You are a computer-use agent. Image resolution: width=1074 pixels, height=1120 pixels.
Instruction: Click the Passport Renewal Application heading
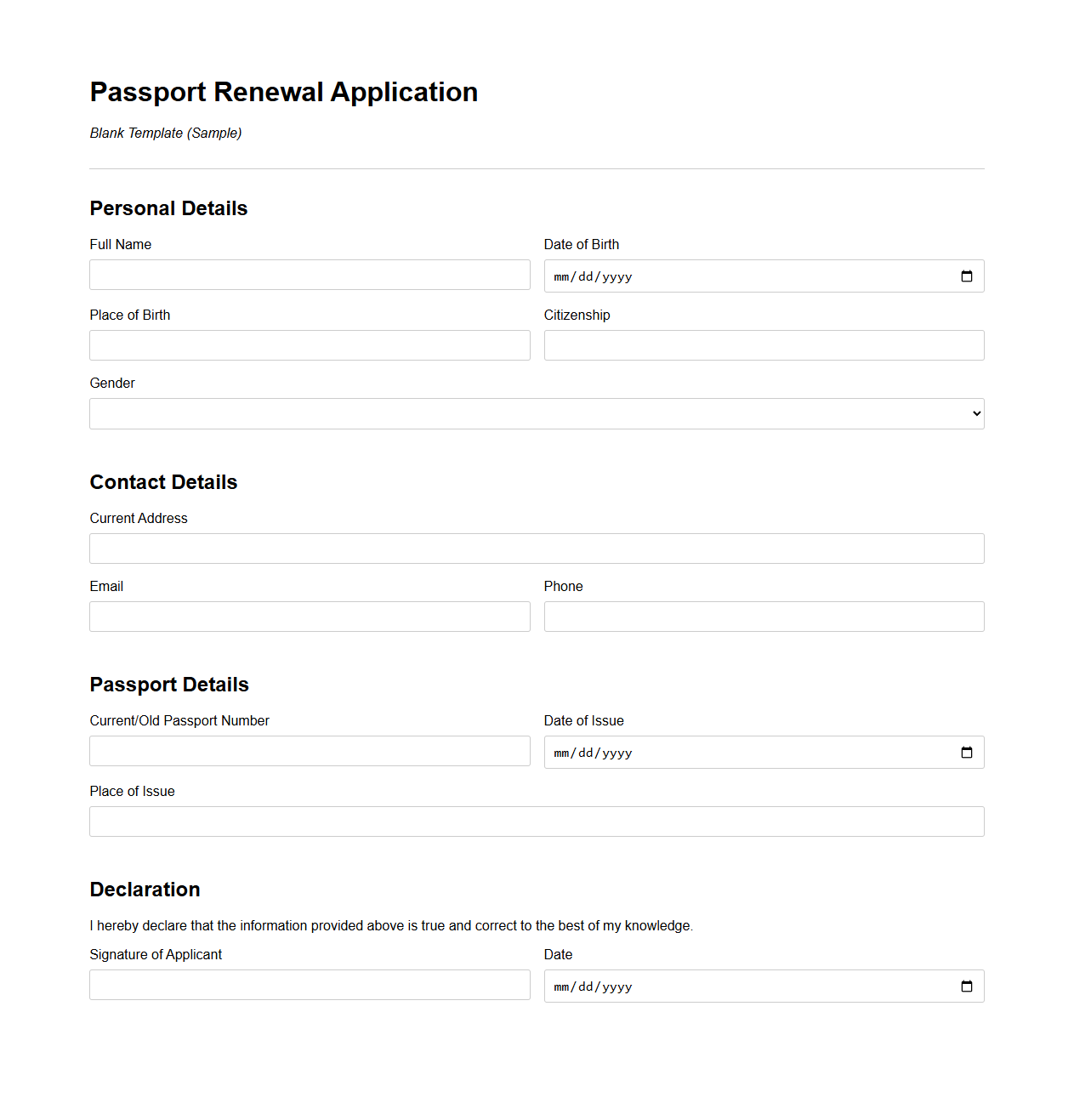click(x=283, y=92)
